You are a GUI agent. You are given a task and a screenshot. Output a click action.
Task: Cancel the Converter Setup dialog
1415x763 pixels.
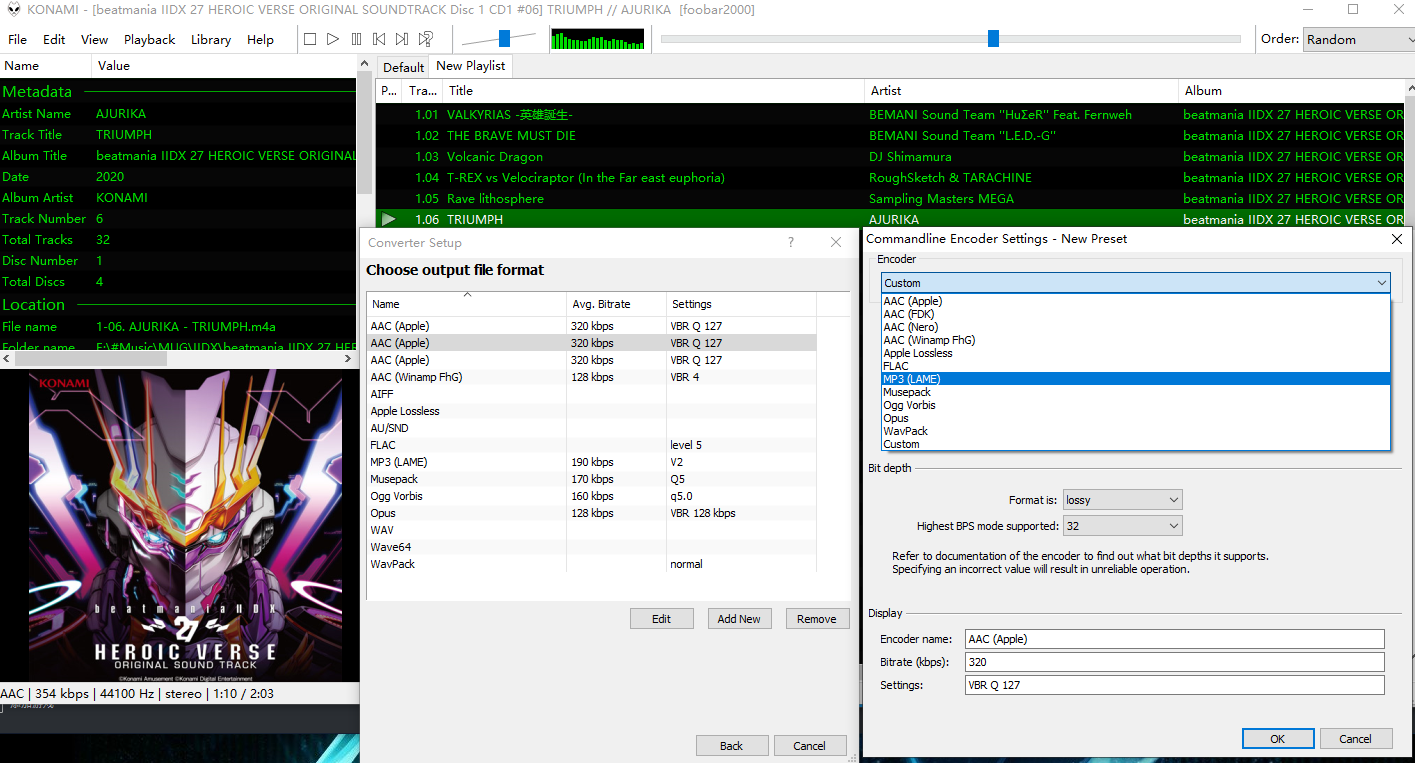tap(810, 746)
